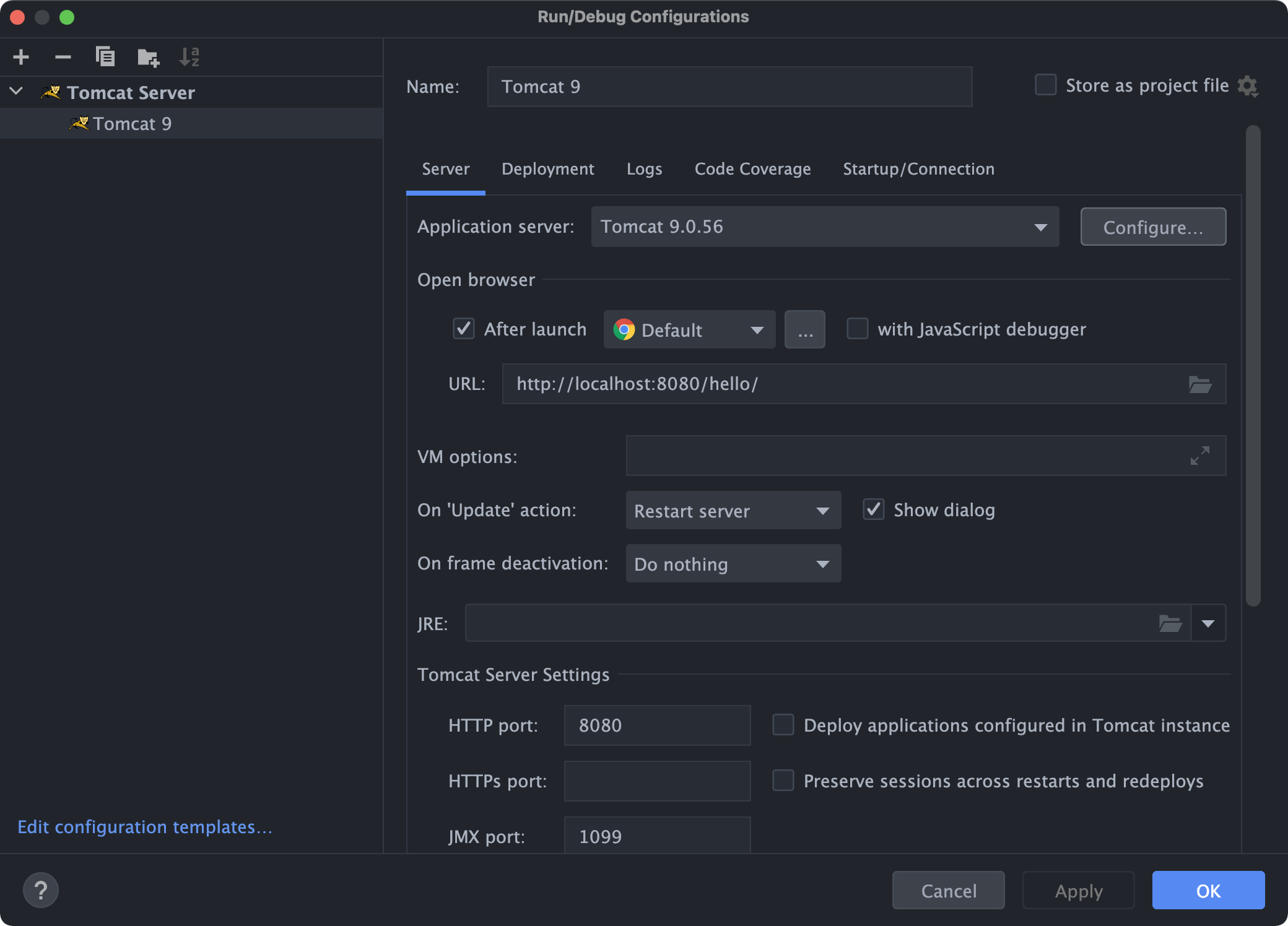This screenshot has width=1288, height=926.
Task: Open the Startup/Connection tab
Action: 918,169
